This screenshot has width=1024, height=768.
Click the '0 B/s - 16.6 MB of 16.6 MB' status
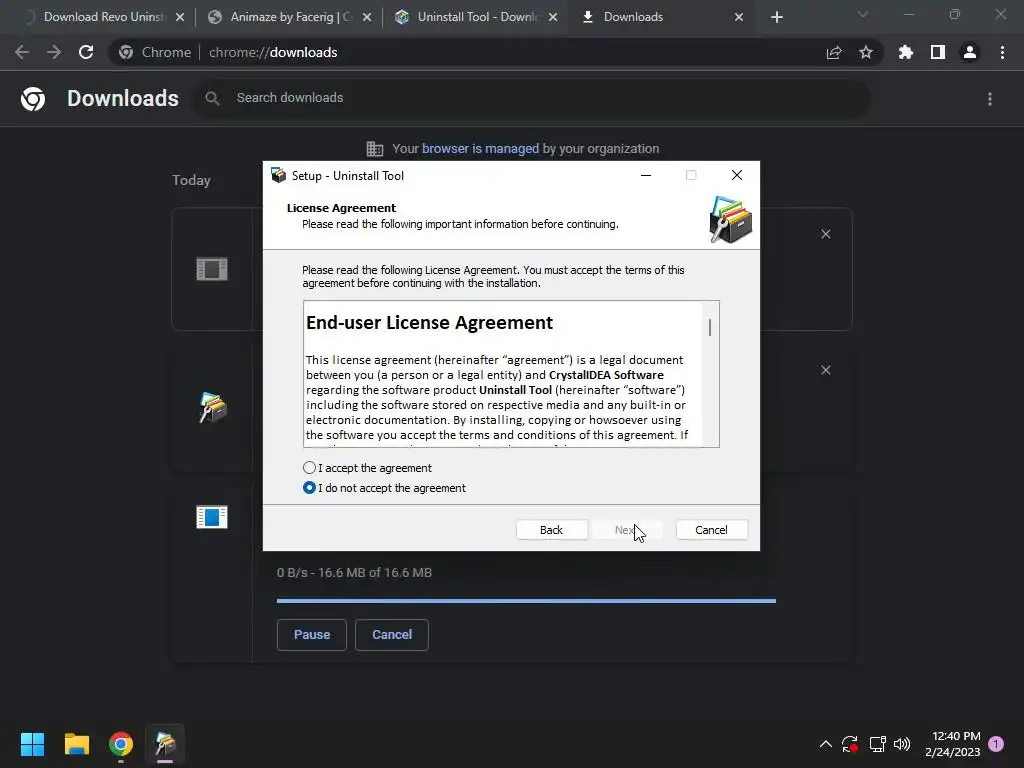(354, 573)
